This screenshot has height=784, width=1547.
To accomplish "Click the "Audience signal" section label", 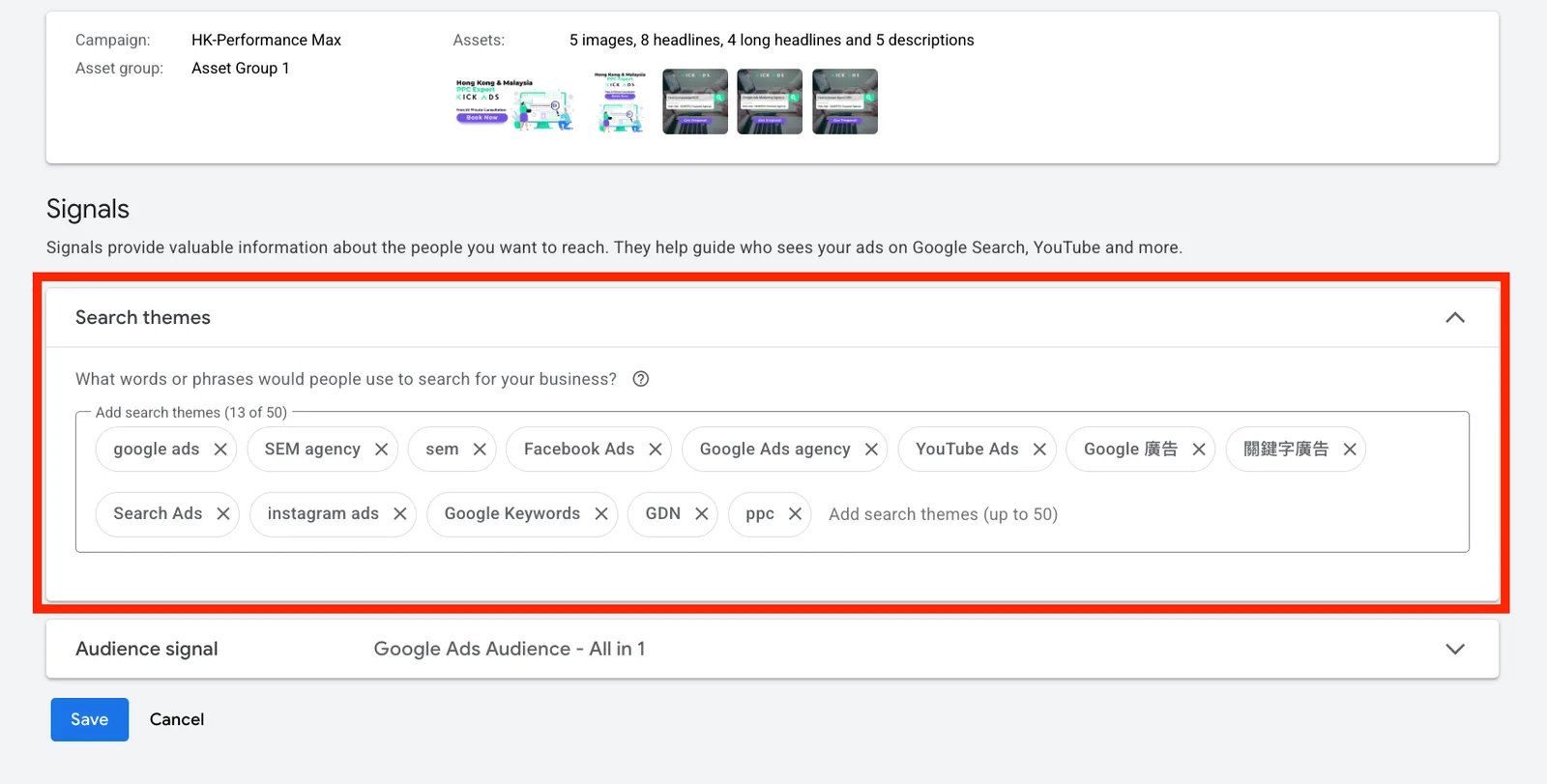I will pyautogui.click(x=147, y=650).
